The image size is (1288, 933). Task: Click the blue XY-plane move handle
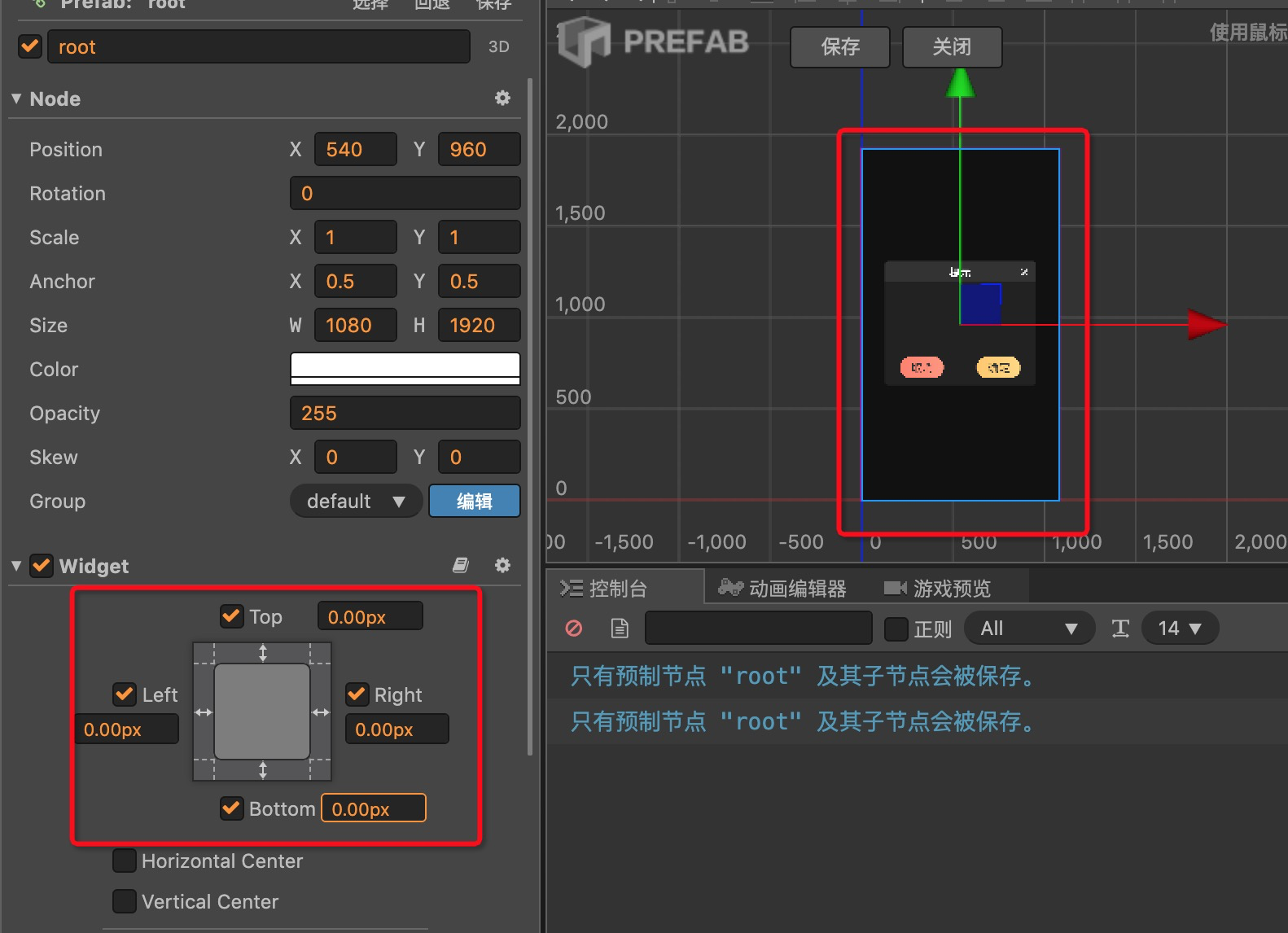pos(980,304)
